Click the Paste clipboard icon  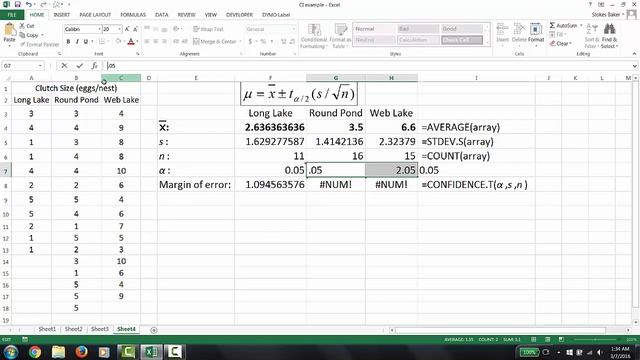click(x=9, y=30)
